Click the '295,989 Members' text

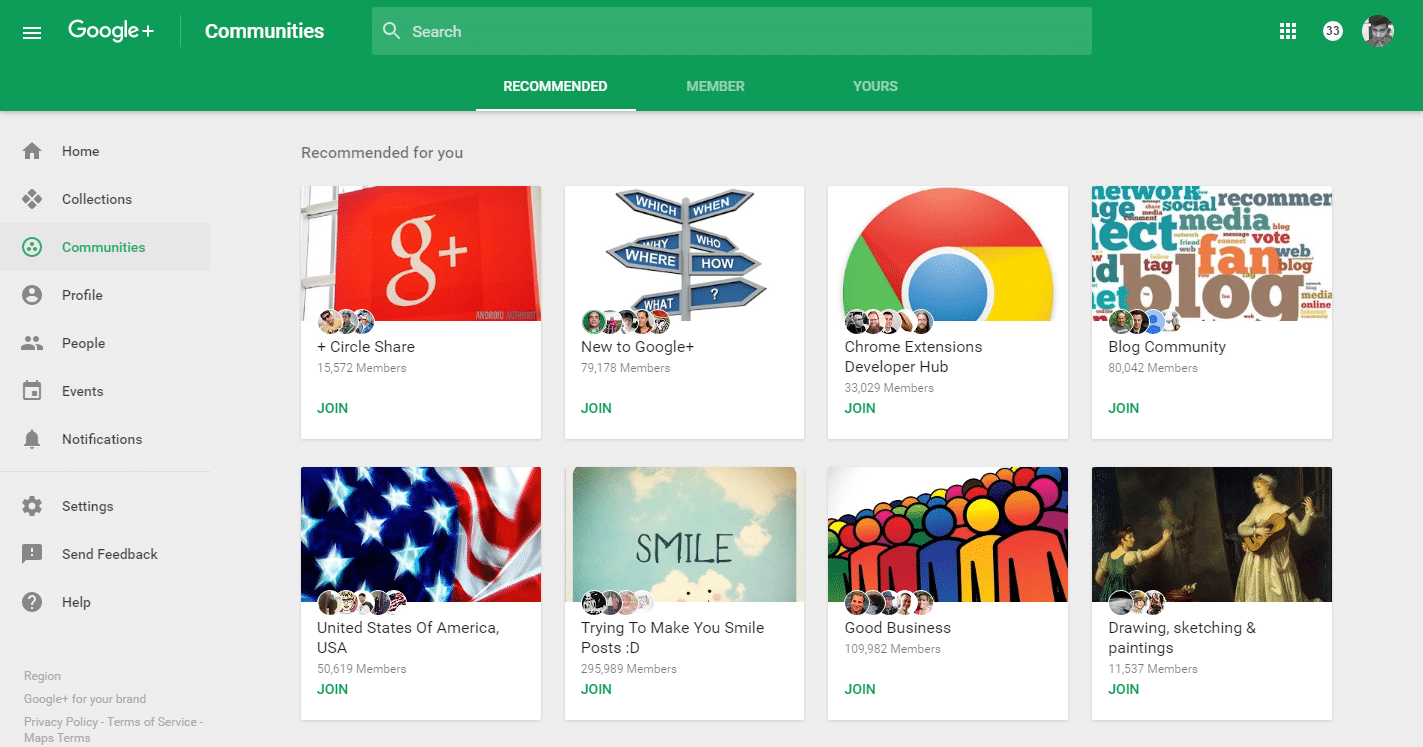coord(629,669)
